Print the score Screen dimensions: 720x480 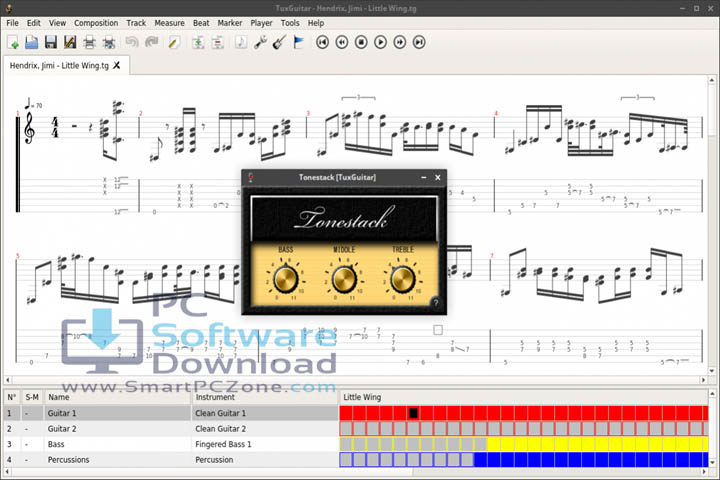point(89,42)
